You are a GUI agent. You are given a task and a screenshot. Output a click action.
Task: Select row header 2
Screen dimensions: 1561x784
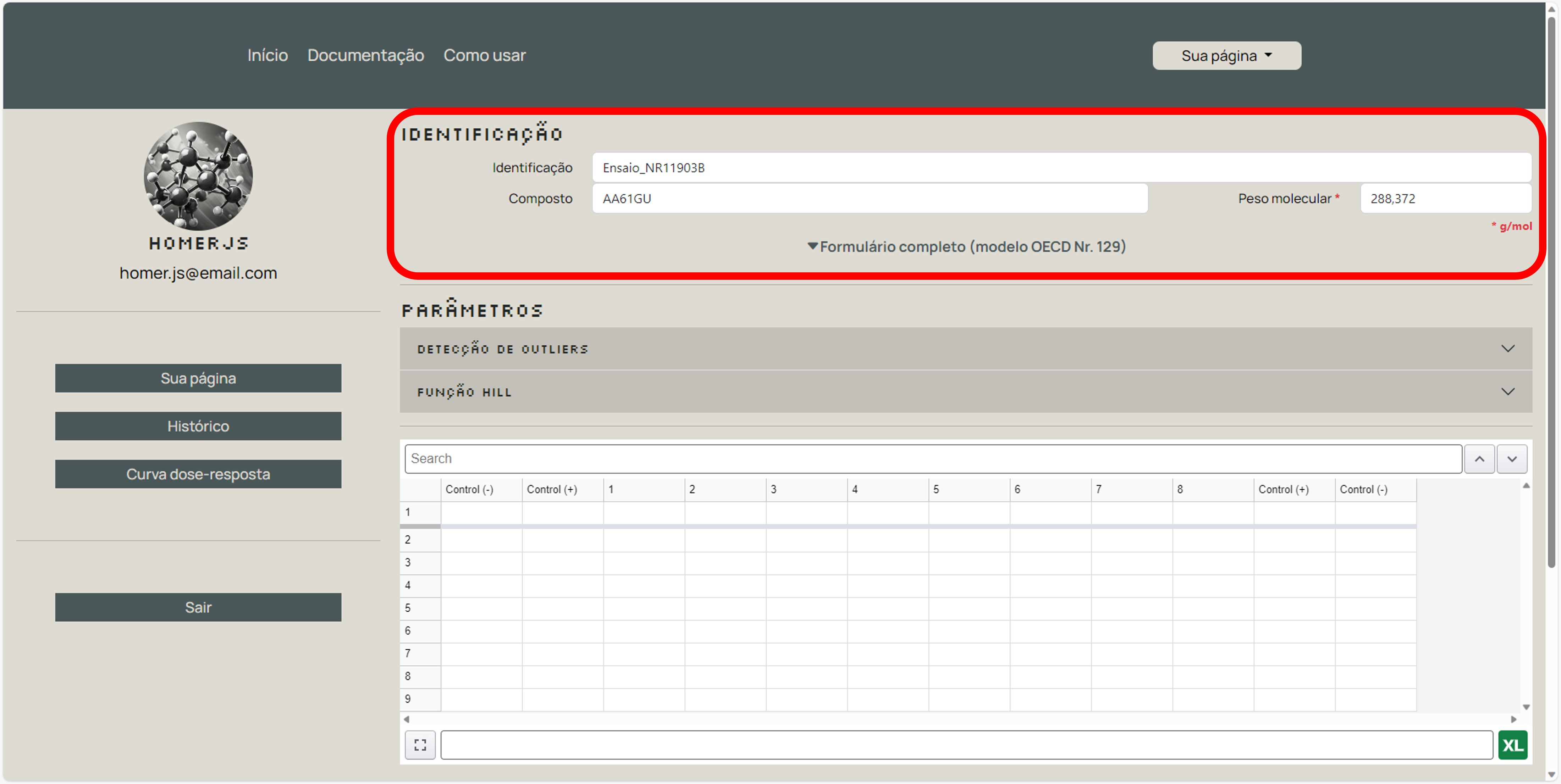(x=420, y=540)
